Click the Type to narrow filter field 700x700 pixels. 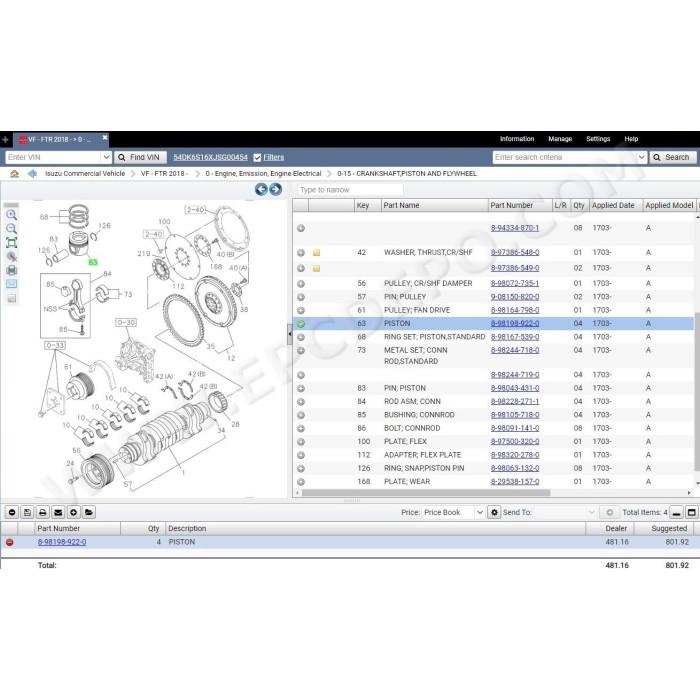[x=350, y=190]
